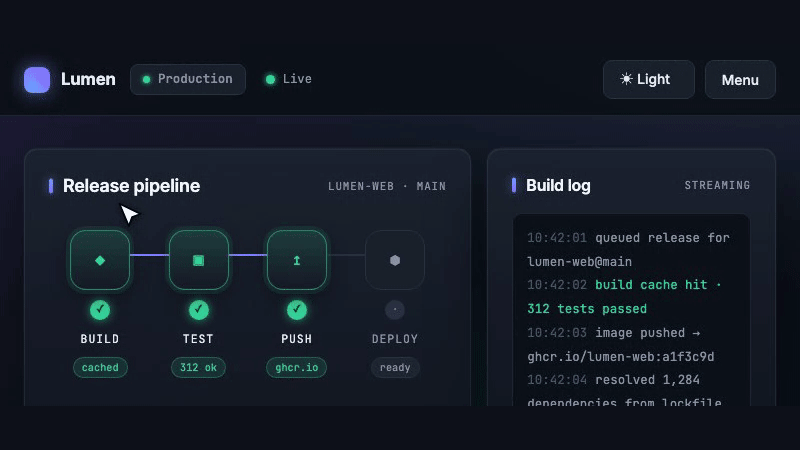The width and height of the screenshot is (800, 450).
Task: Click the TEST stage label
Action: click(198, 339)
